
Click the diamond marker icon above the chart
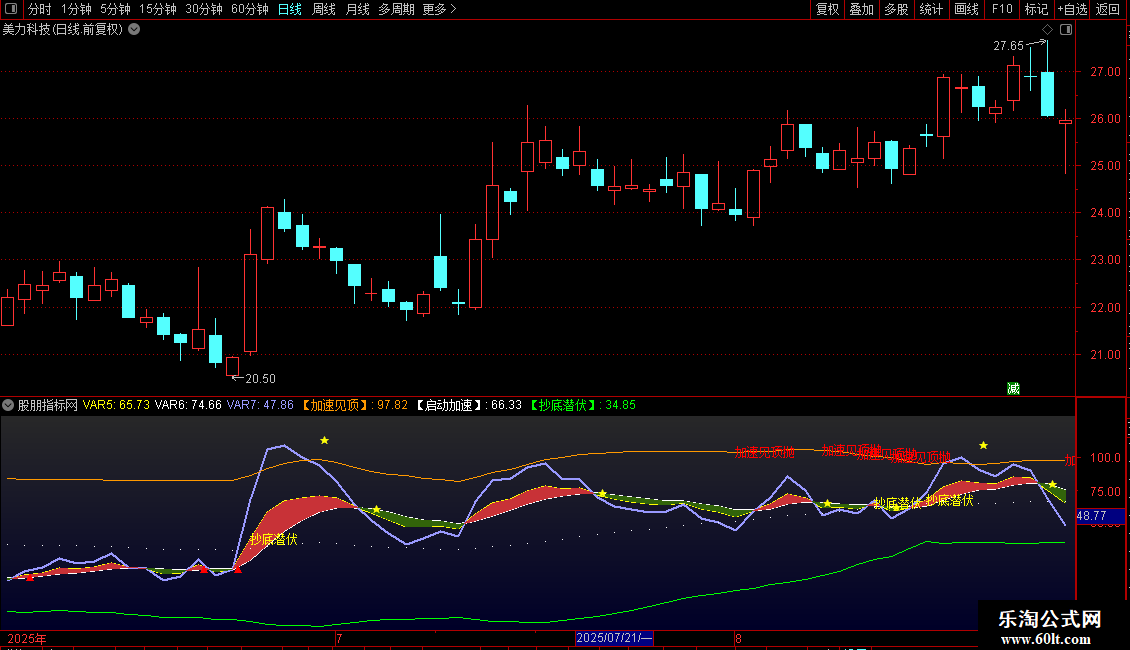click(x=1047, y=30)
